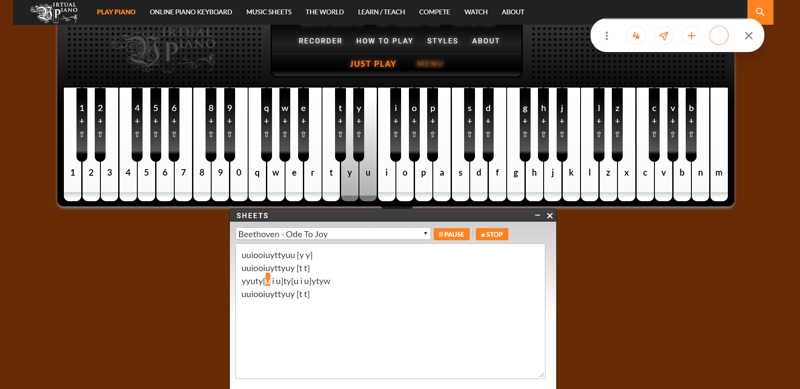The width and height of the screenshot is (800, 389).
Task: Toggle the MENU option on piano panel
Action: click(x=430, y=64)
